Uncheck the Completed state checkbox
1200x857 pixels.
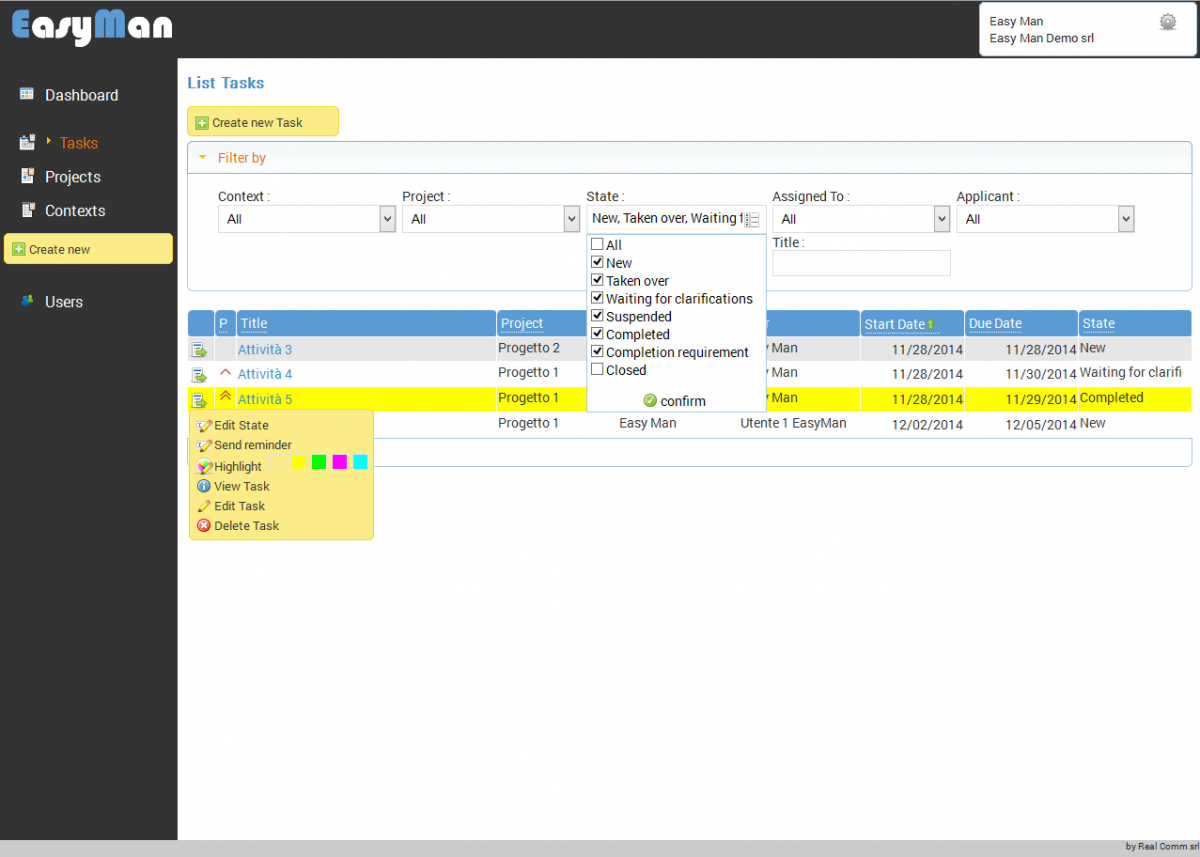(x=597, y=334)
